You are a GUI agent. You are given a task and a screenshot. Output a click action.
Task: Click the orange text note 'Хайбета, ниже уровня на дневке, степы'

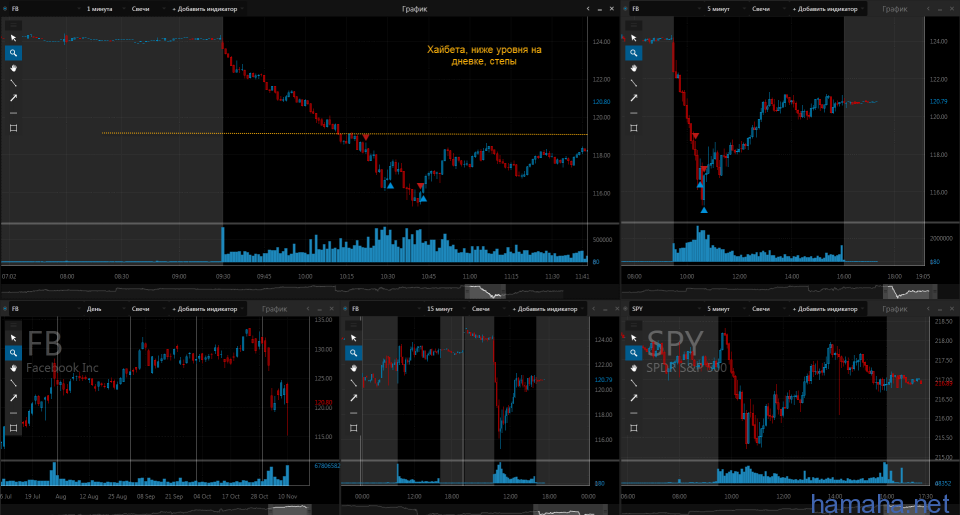pos(484,55)
